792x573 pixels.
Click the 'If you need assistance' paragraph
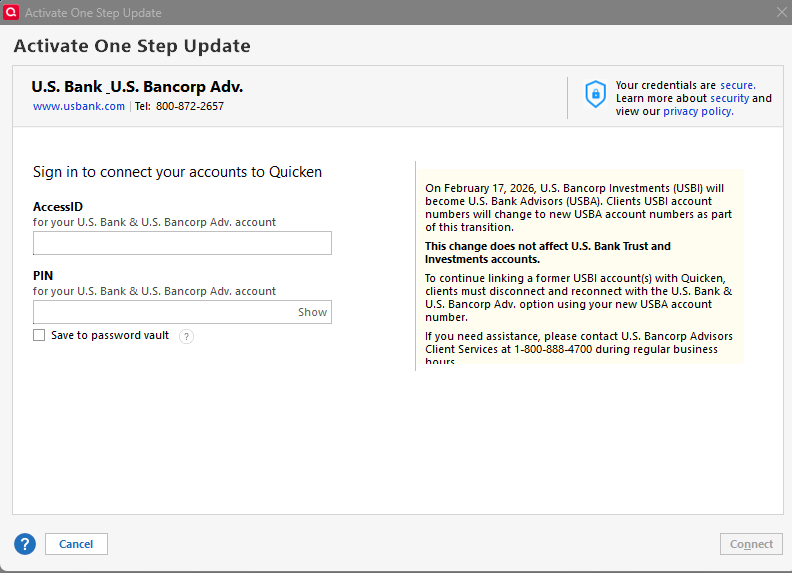tap(579, 349)
